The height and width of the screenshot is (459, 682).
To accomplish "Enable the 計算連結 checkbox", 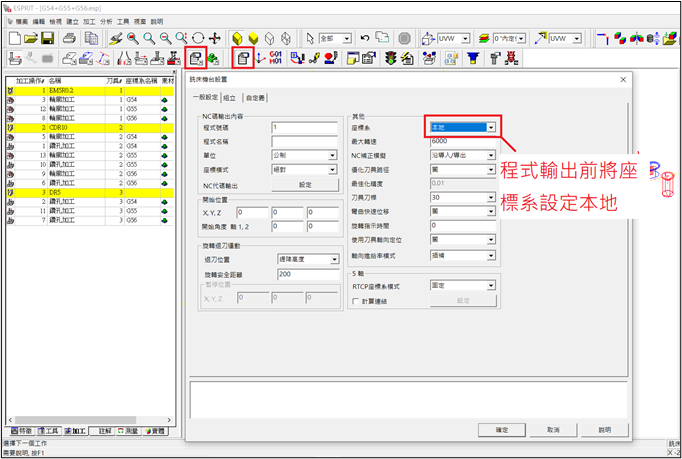I will (357, 300).
